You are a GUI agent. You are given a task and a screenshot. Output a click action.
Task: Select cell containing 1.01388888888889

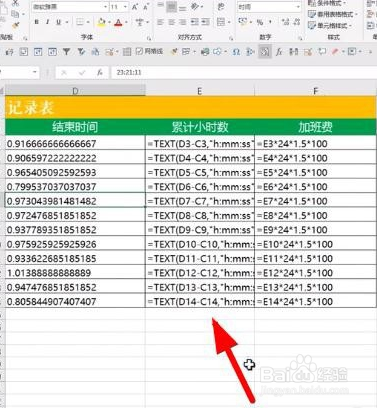click(x=75, y=273)
